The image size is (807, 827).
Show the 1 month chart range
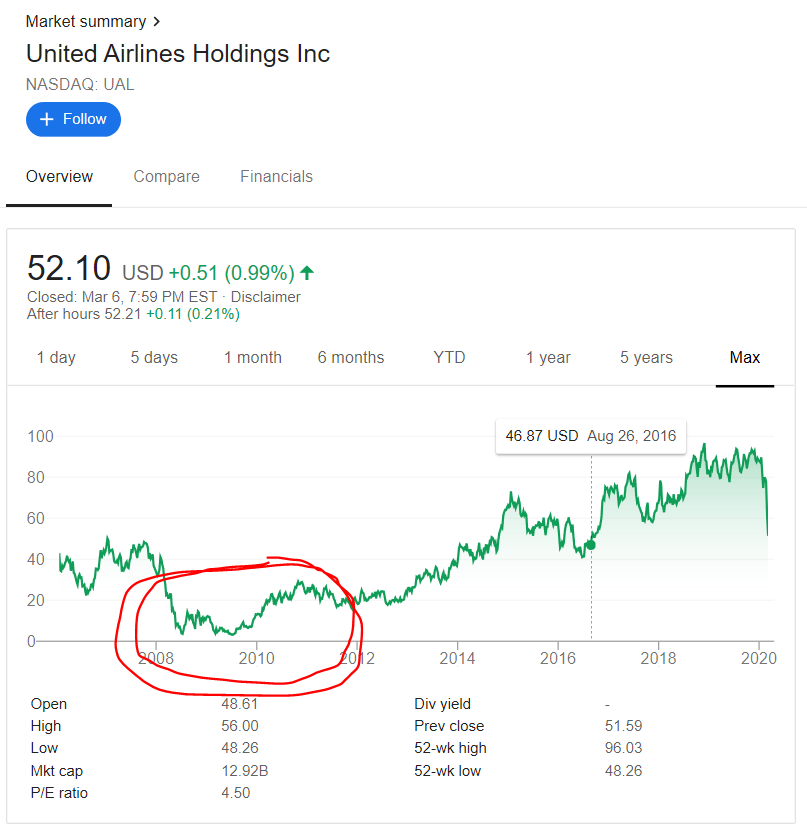(252, 358)
